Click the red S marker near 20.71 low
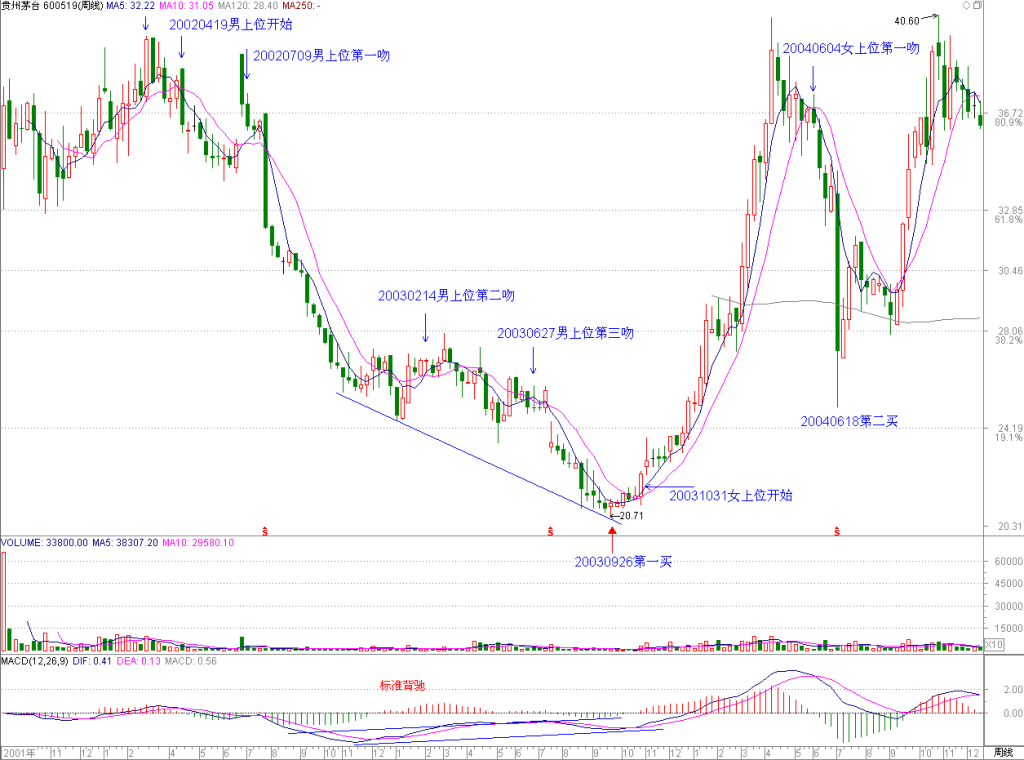This screenshot has width=1024, height=760. click(x=551, y=531)
